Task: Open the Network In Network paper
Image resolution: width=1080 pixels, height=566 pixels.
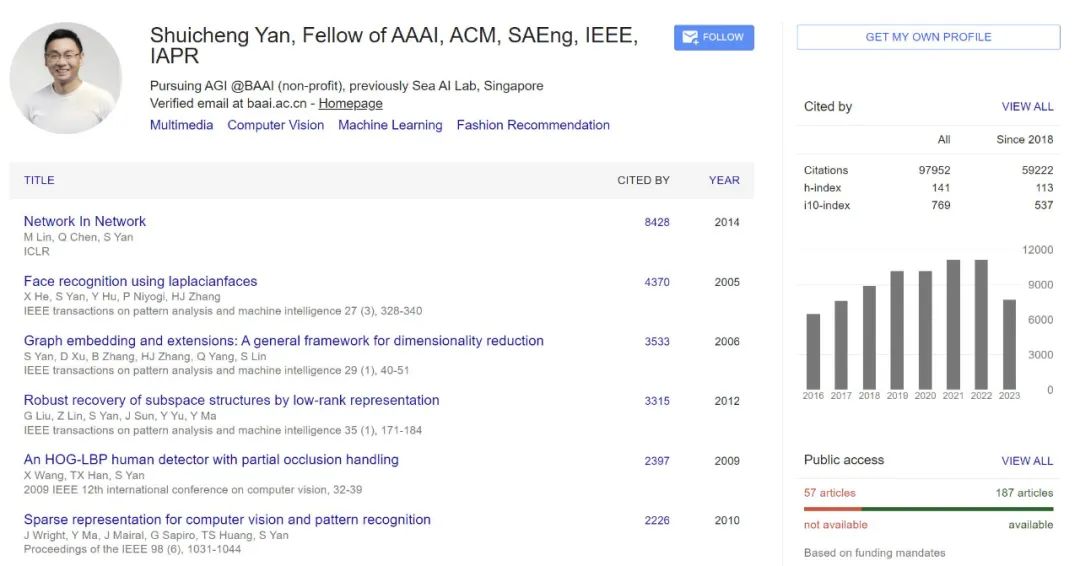Action: 85,221
